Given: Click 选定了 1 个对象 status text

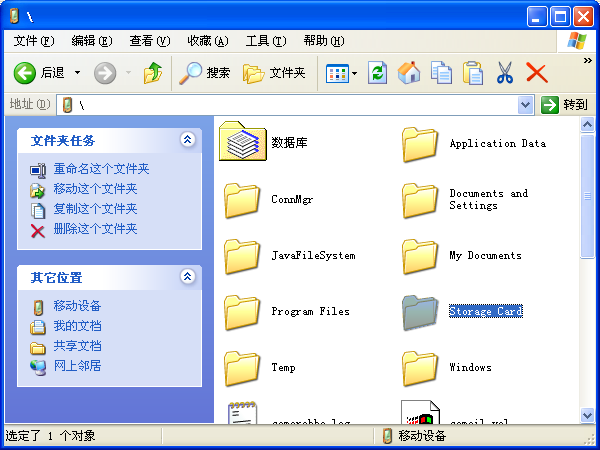Looking at the screenshot, I should [50, 435].
